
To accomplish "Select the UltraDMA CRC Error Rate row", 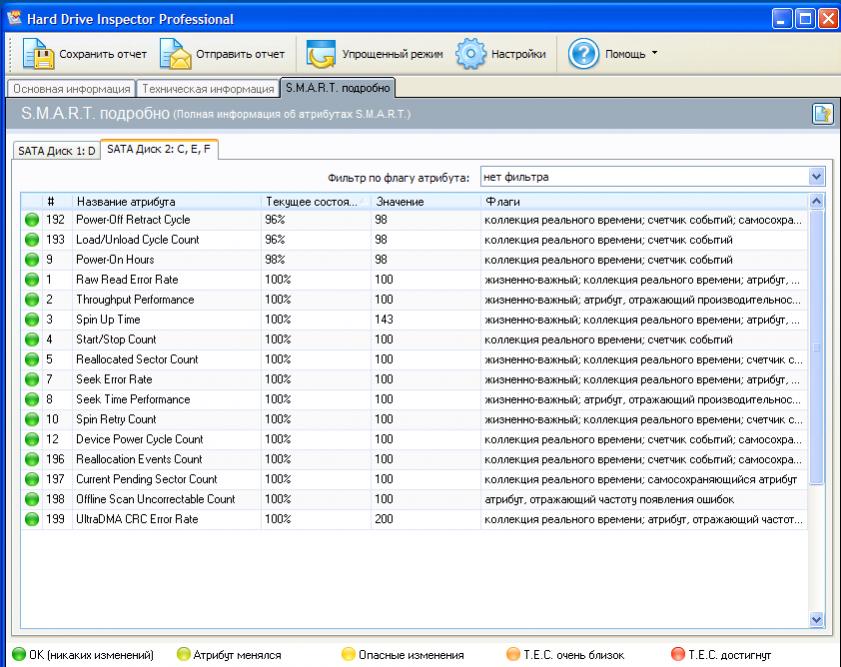I will pyautogui.click(x=137, y=520).
